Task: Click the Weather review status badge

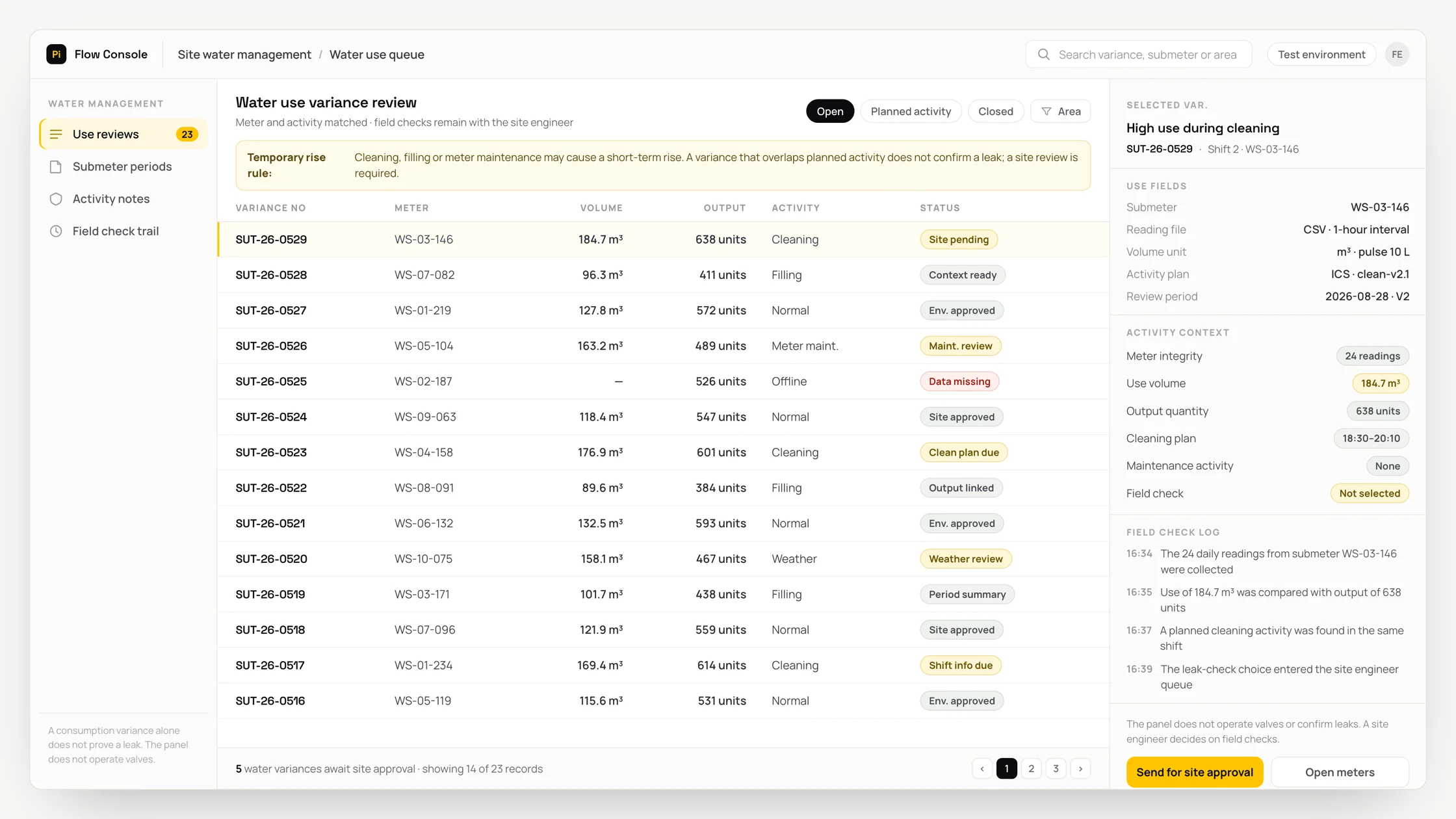Action: (966, 559)
